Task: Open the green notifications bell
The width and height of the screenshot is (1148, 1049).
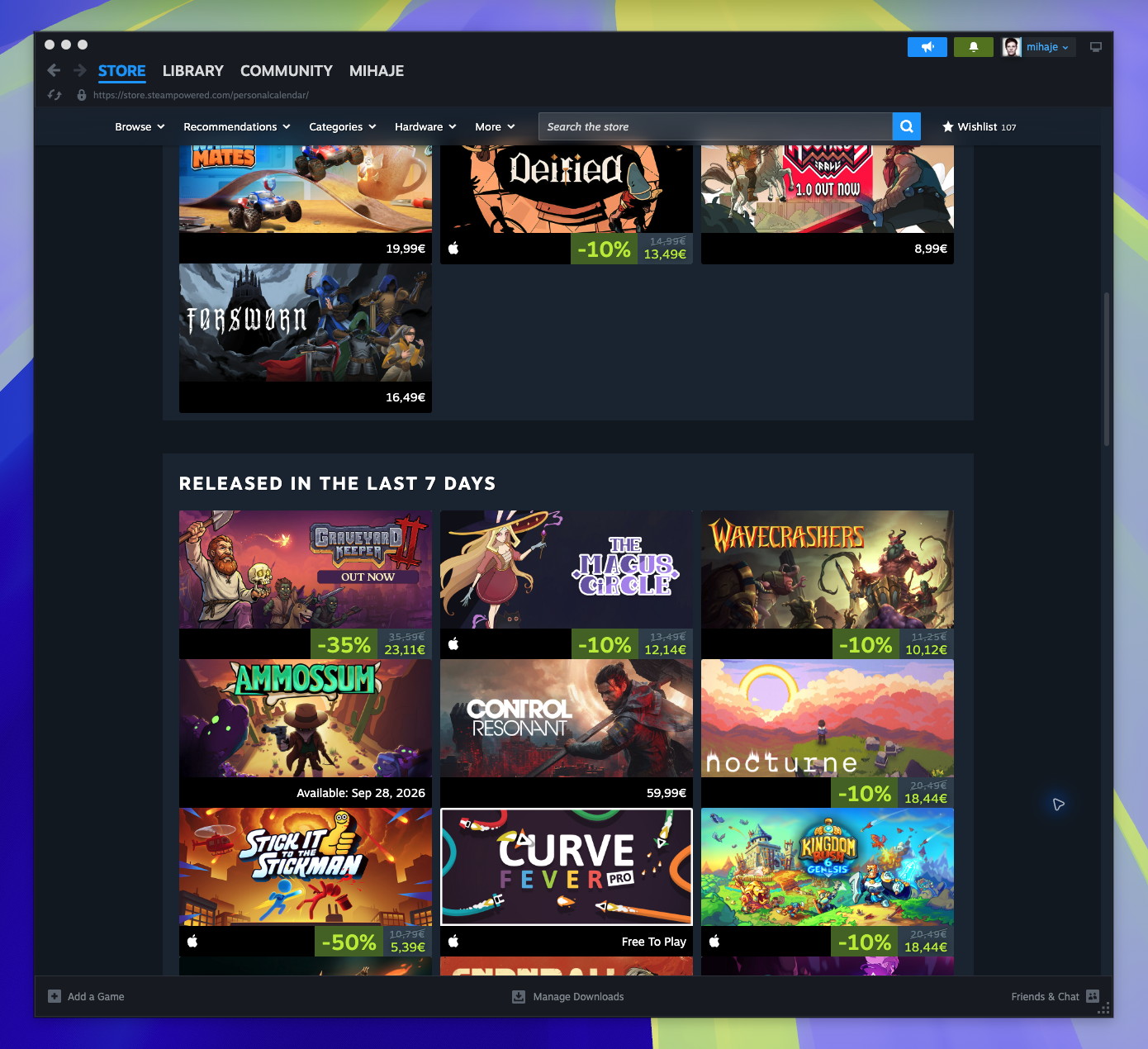Action: coord(973,47)
